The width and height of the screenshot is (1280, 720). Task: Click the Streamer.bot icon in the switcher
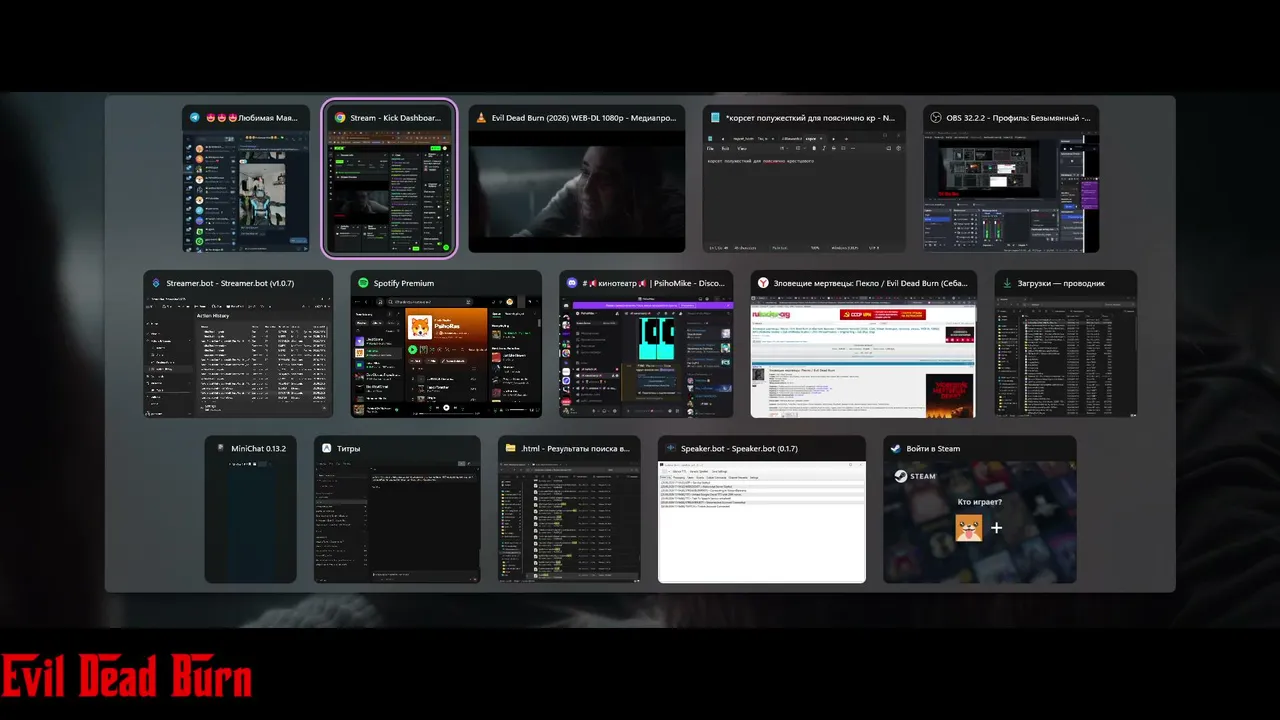pos(156,283)
